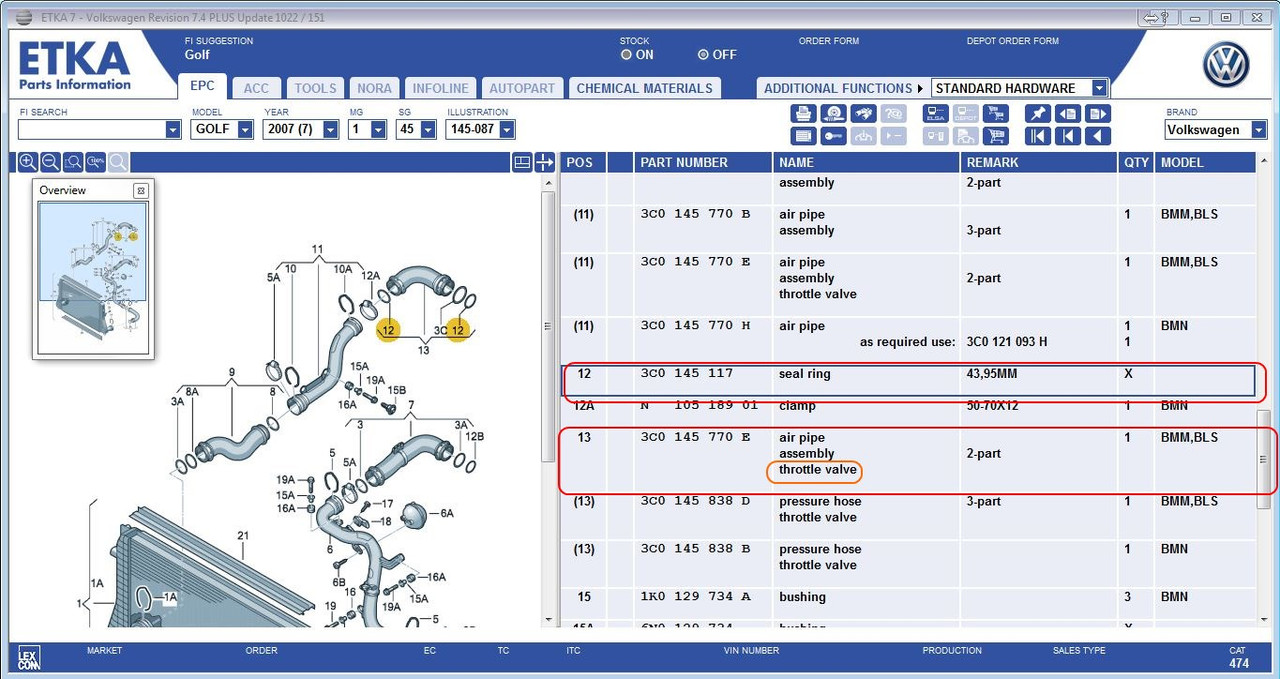Click the arrow icon beside the layout button
This screenshot has width=1280, height=679.
545,162
